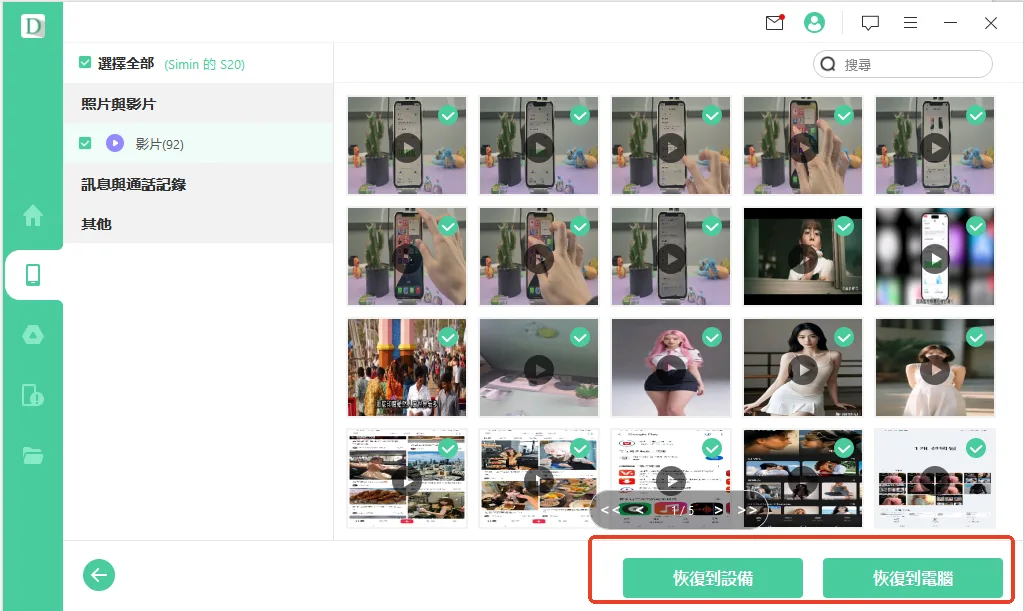Open the Google Drive cloud sidebar icon
Screen dimensions: 1024x611
(33, 335)
